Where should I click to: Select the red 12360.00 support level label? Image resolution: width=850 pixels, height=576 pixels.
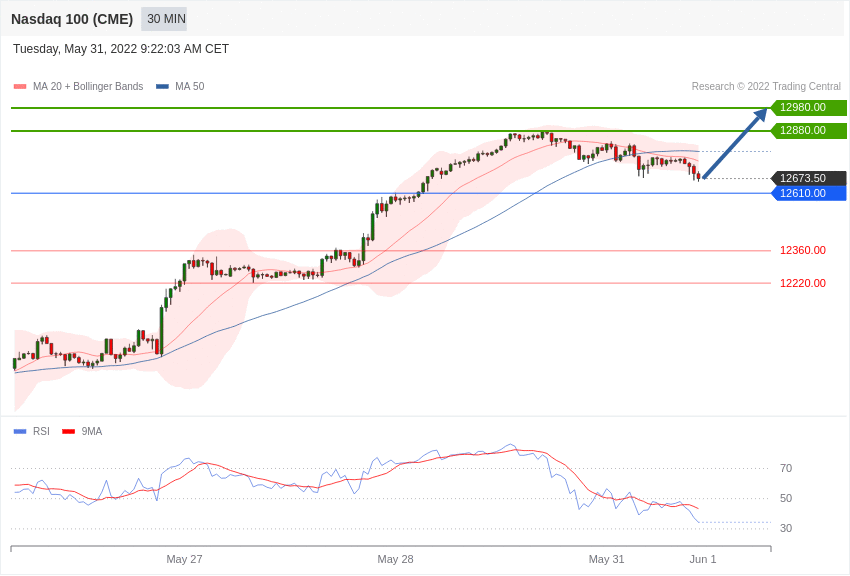coord(803,251)
